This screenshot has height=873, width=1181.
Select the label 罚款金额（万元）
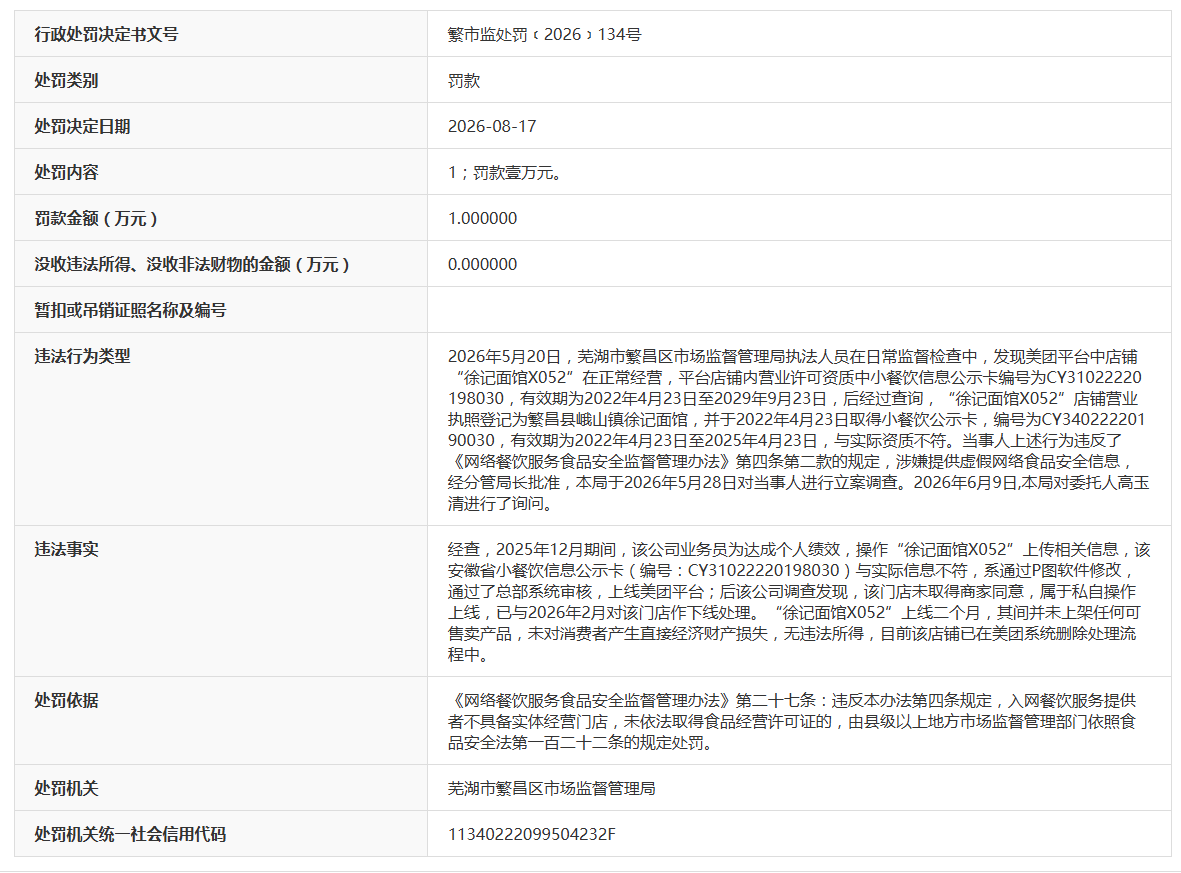pyautogui.click(x=96, y=218)
